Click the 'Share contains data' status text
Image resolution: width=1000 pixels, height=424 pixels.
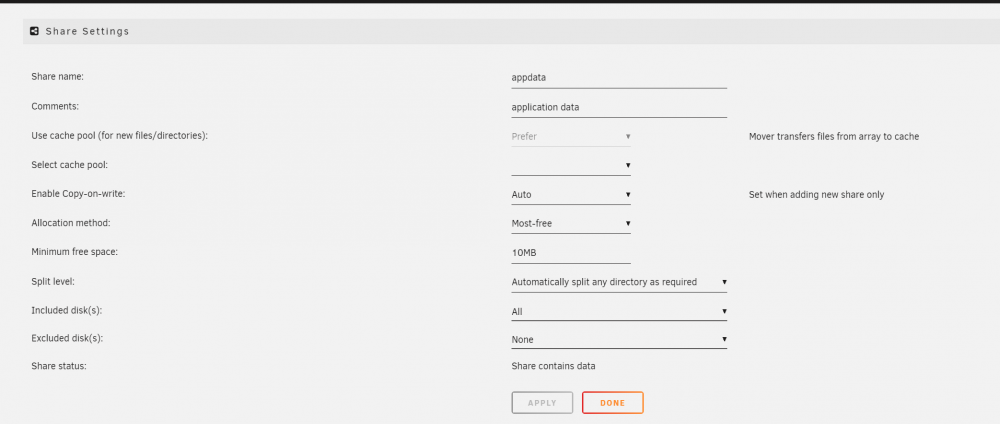[553, 366]
